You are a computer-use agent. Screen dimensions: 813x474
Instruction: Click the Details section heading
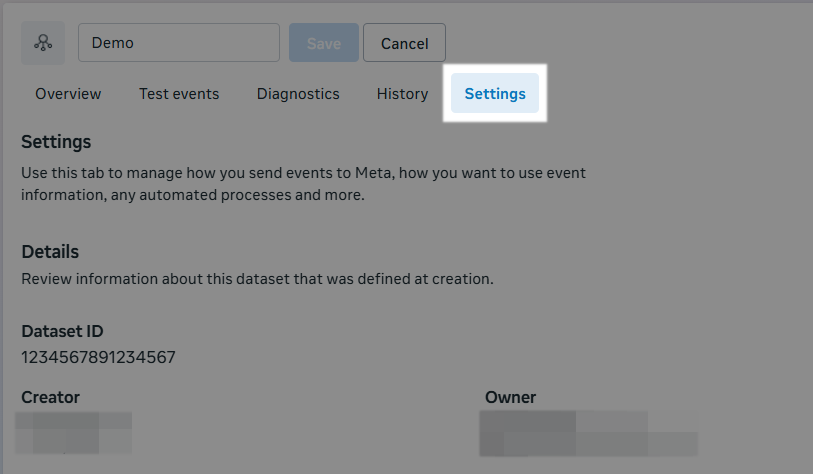tap(50, 252)
